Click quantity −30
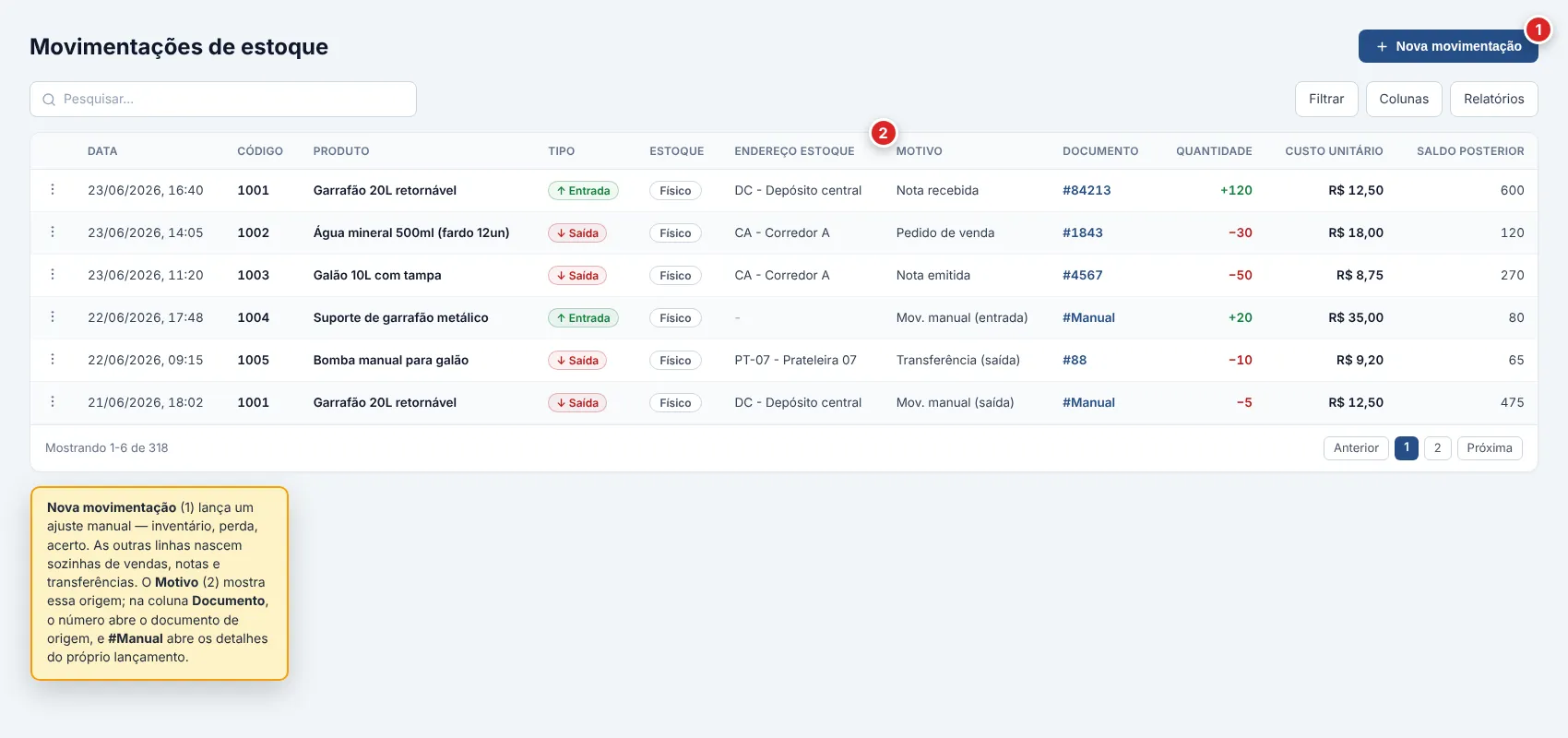 click(x=1240, y=232)
